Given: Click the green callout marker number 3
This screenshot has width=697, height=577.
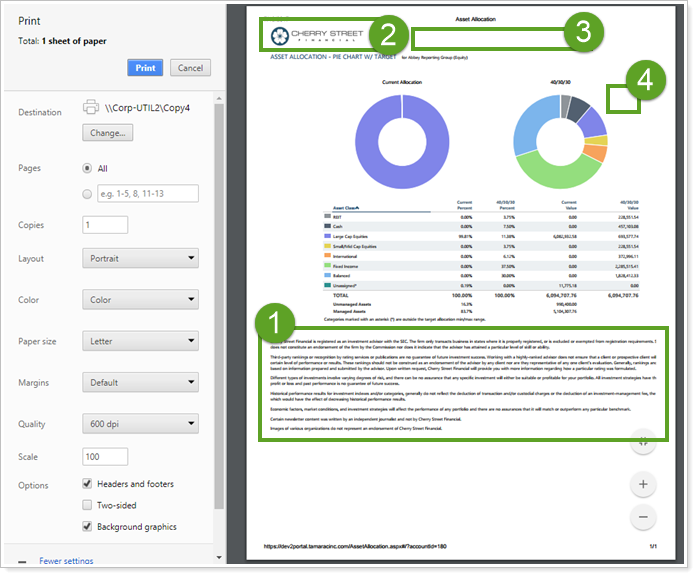Looking at the screenshot, I should 583,30.
